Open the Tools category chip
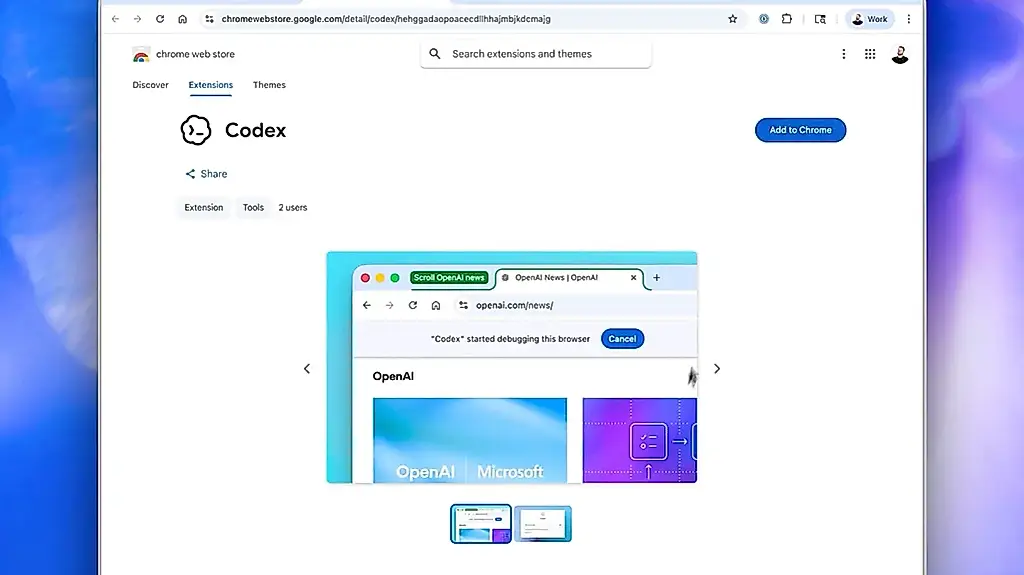Image resolution: width=1024 pixels, height=575 pixels. (x=253, y=207)
